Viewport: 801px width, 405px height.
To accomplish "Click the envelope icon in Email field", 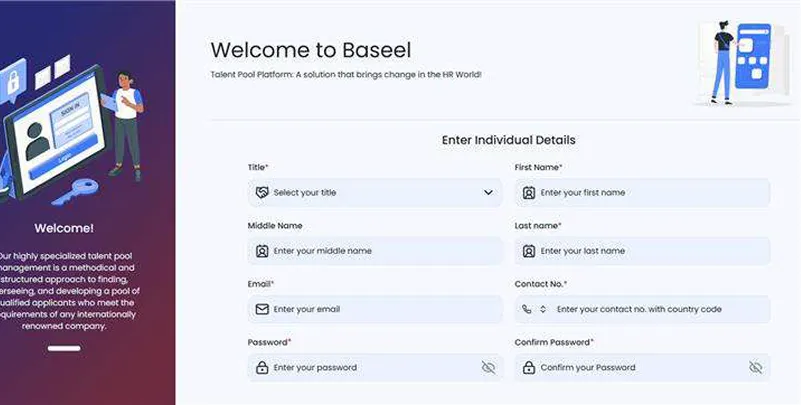I will pos(262,309).
